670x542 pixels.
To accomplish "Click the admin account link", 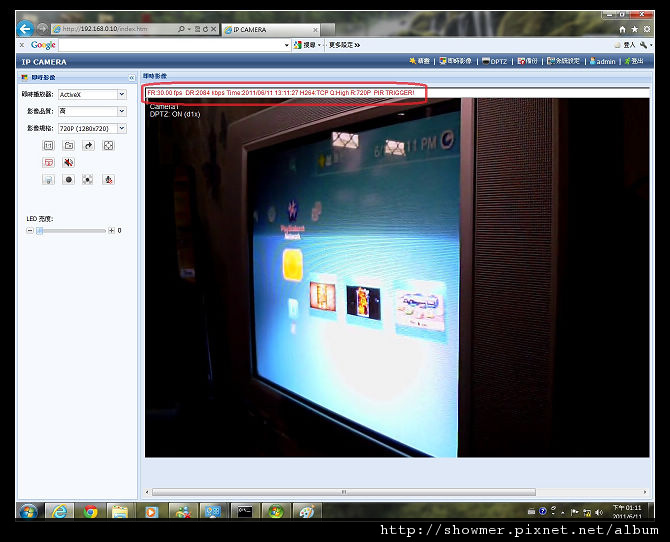I will pos(602,62).
